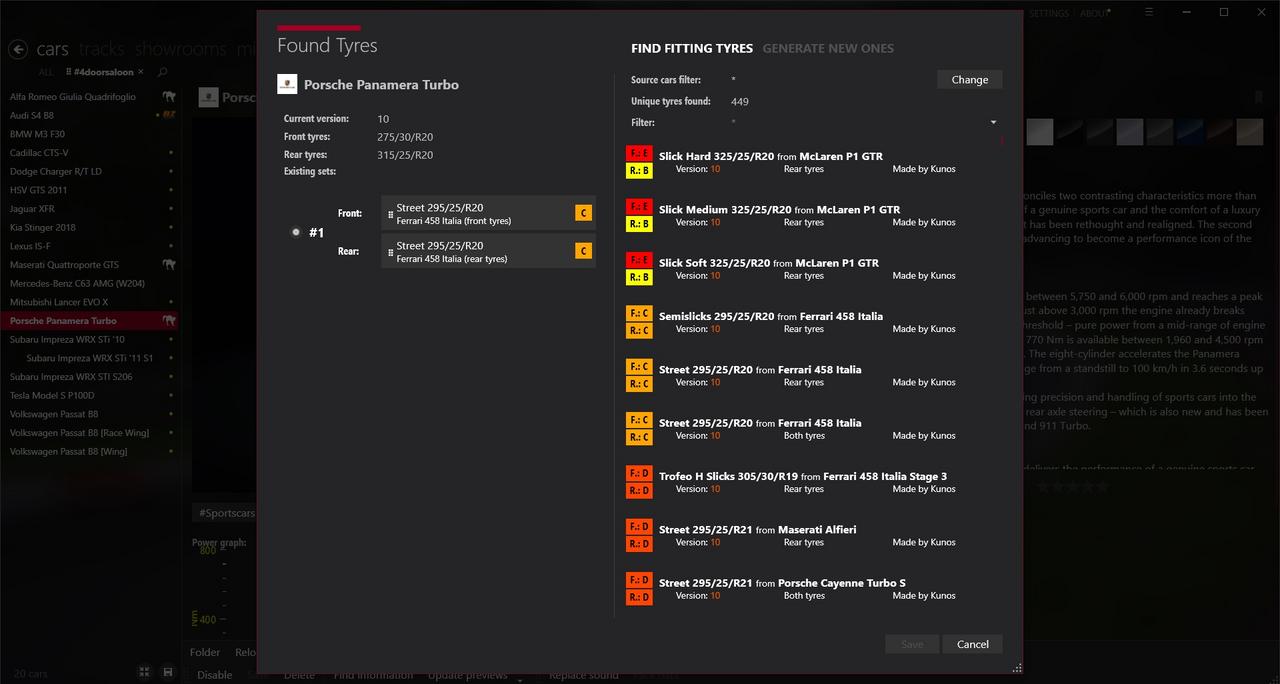This screenshot has height=684, width=1280.
Task: Click the Change source filter button
Action: click(x=969, y=80)
